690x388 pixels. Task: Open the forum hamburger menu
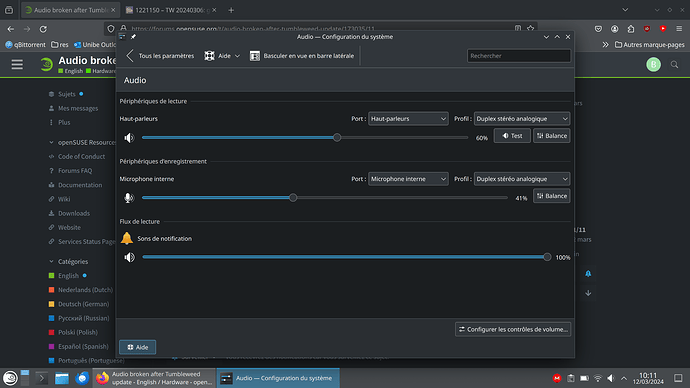point(17,65)
